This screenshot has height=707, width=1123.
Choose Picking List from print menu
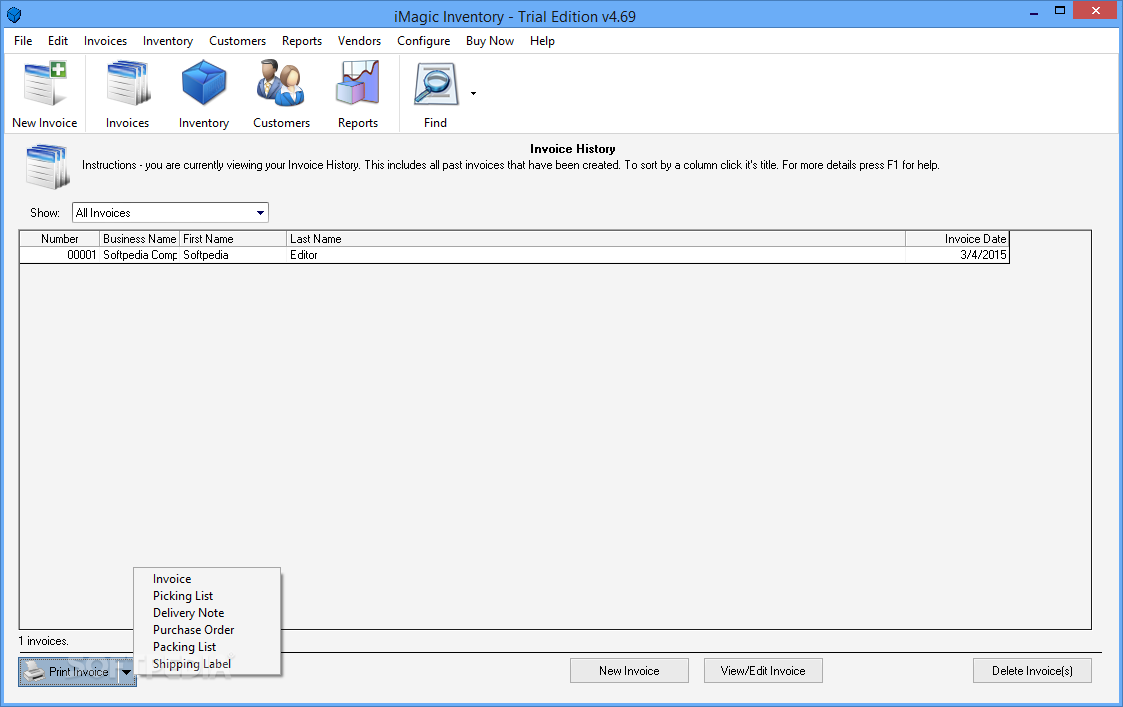point(207,596)
